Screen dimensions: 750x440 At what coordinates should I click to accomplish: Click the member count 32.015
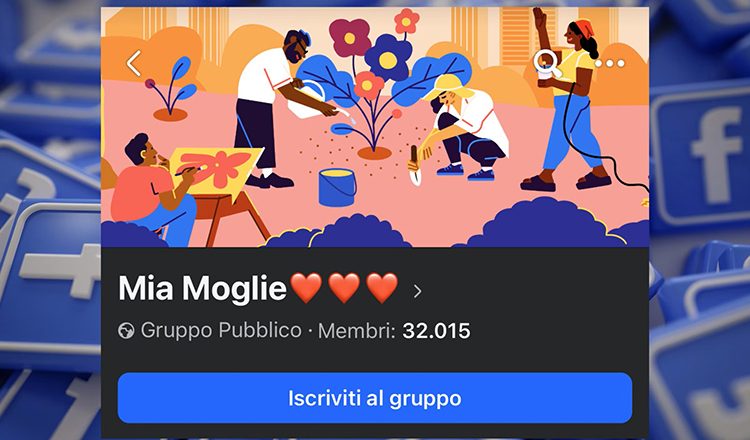[x=436, y=331]
